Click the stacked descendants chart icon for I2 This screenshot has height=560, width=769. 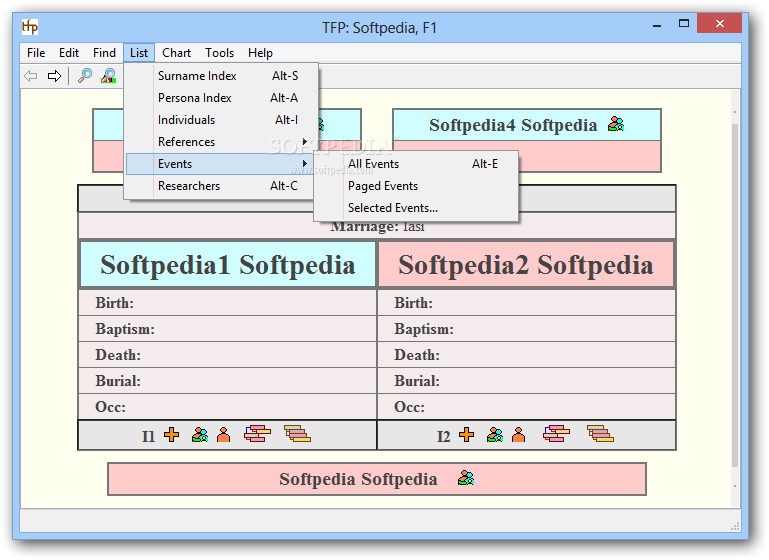(x=600, y=433)
